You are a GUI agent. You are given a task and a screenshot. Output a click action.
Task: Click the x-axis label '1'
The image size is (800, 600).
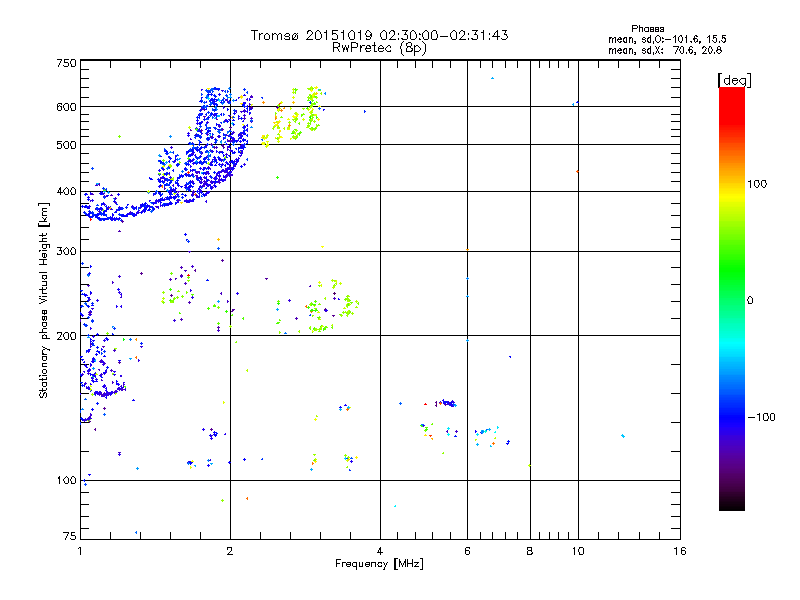(x=80, y=551)
